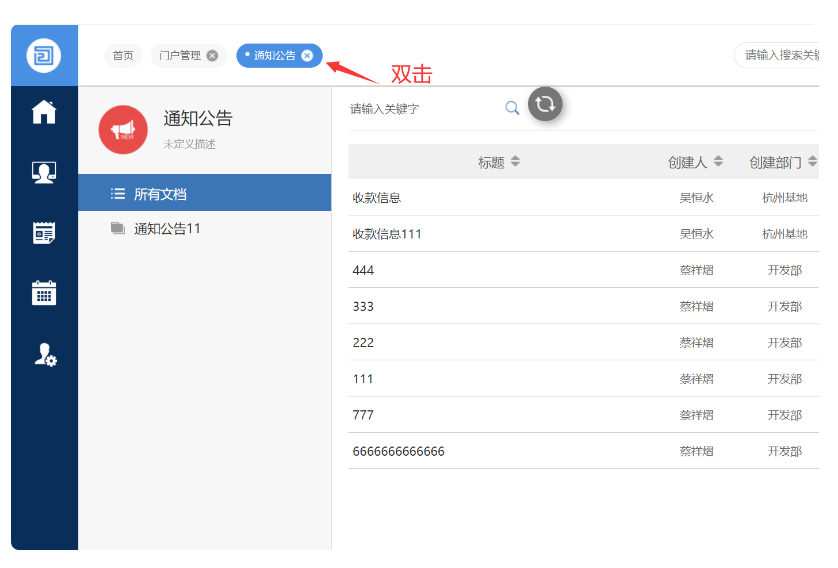Close the 门户管理 tab
The image size is (838, 568).
tap(212, 56)
